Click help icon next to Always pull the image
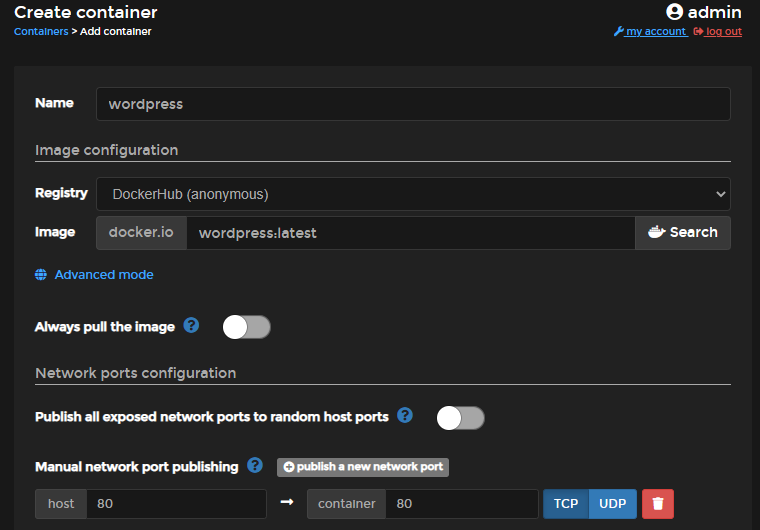The height and width of the screenshot is (530, 760). pyautogui.click(x=191, y=325)
